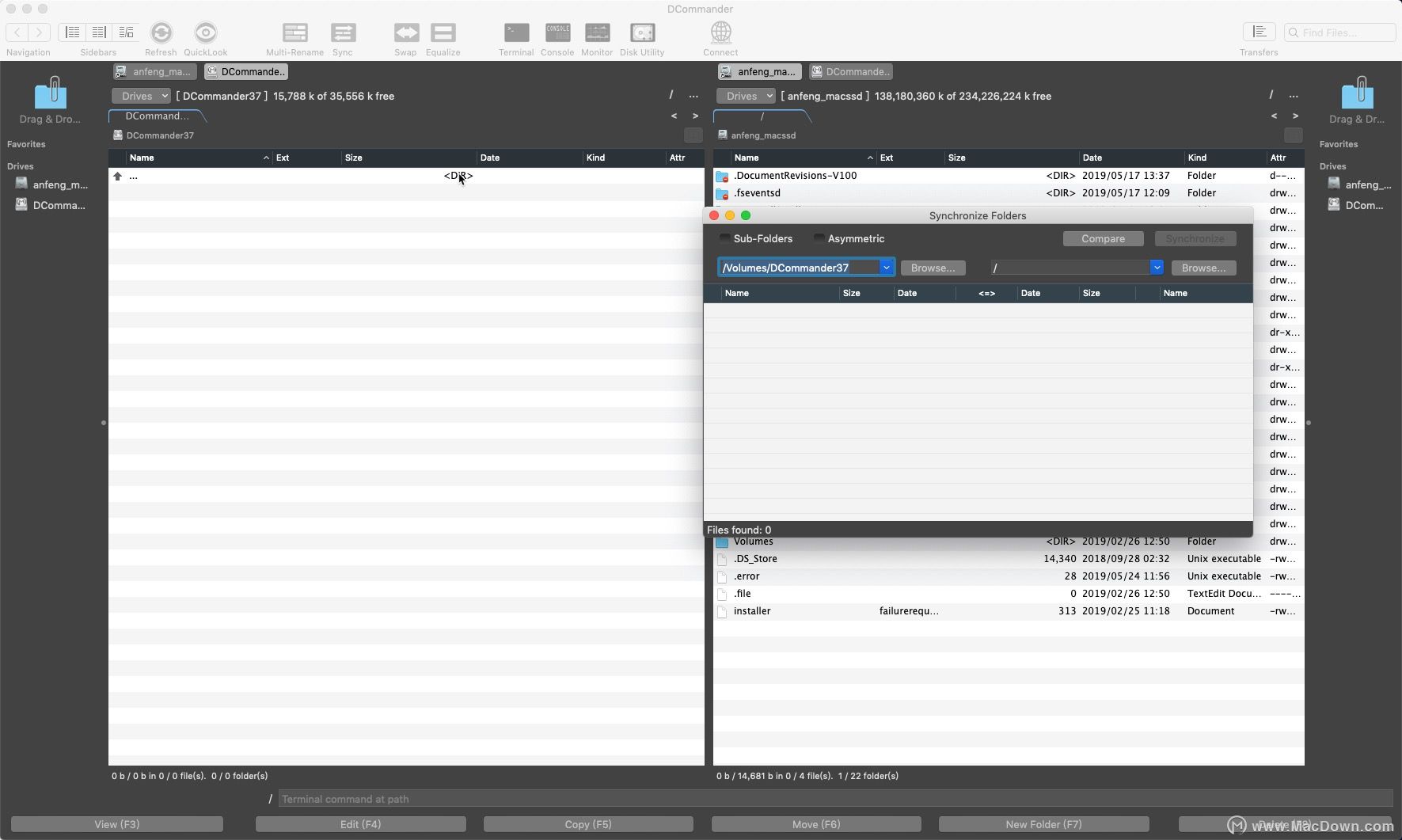Click the View (F3) button
Viewport: 1402px width, 840px height.
coord(117,824)
